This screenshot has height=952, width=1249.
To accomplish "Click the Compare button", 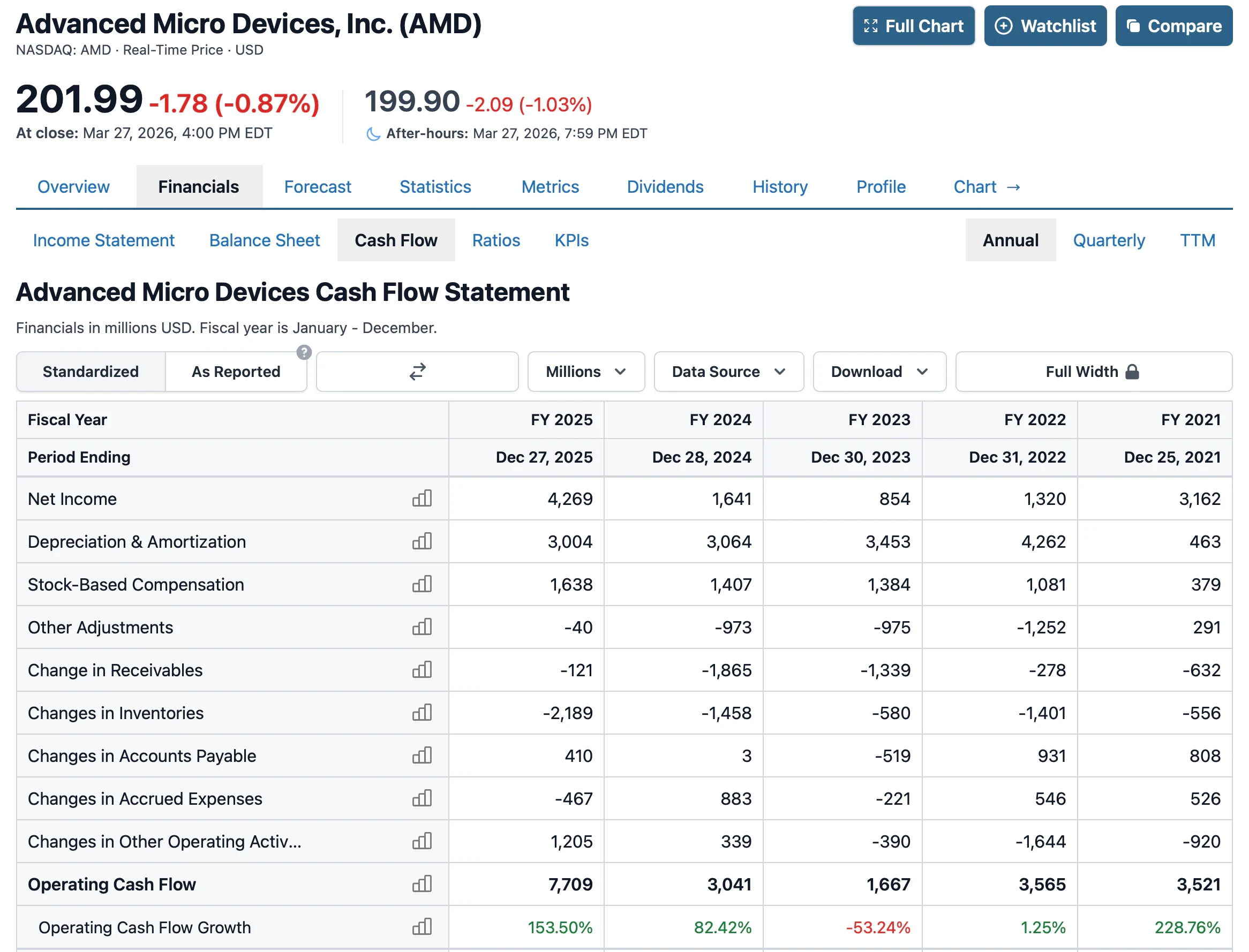I will click(x=1173, y=26).
